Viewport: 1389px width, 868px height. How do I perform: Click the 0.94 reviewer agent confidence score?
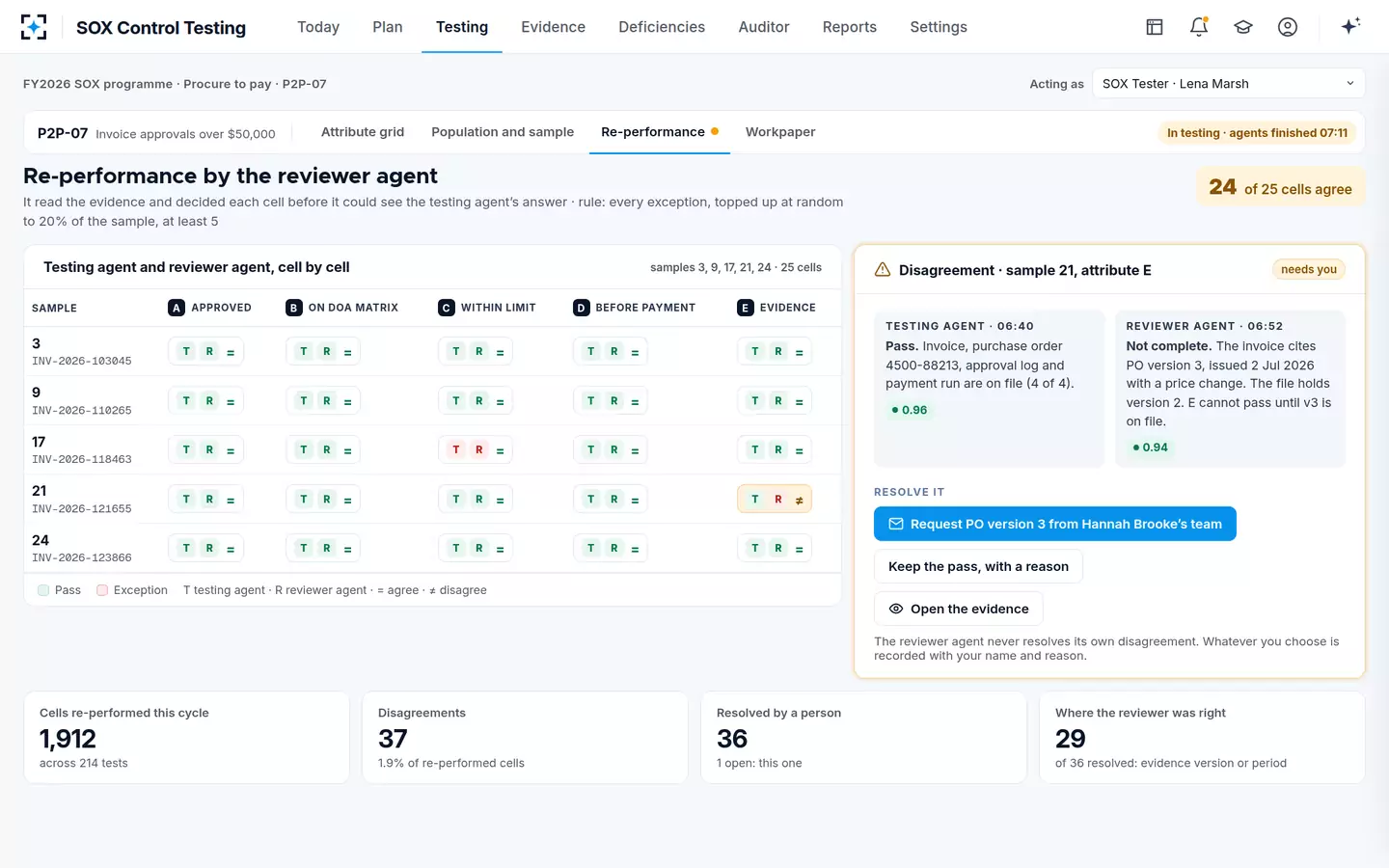1150,448
